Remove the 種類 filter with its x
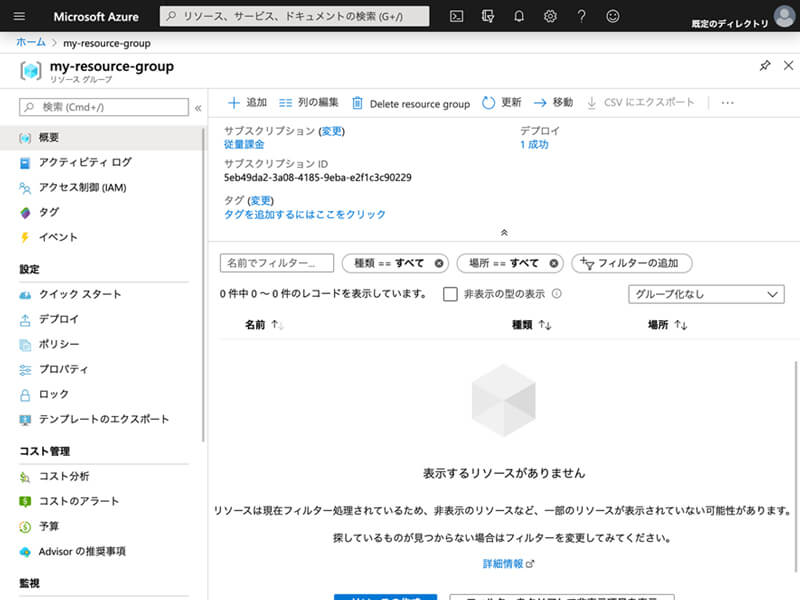The height and width of the screenshot is (600, 800). tap(439, 263)
